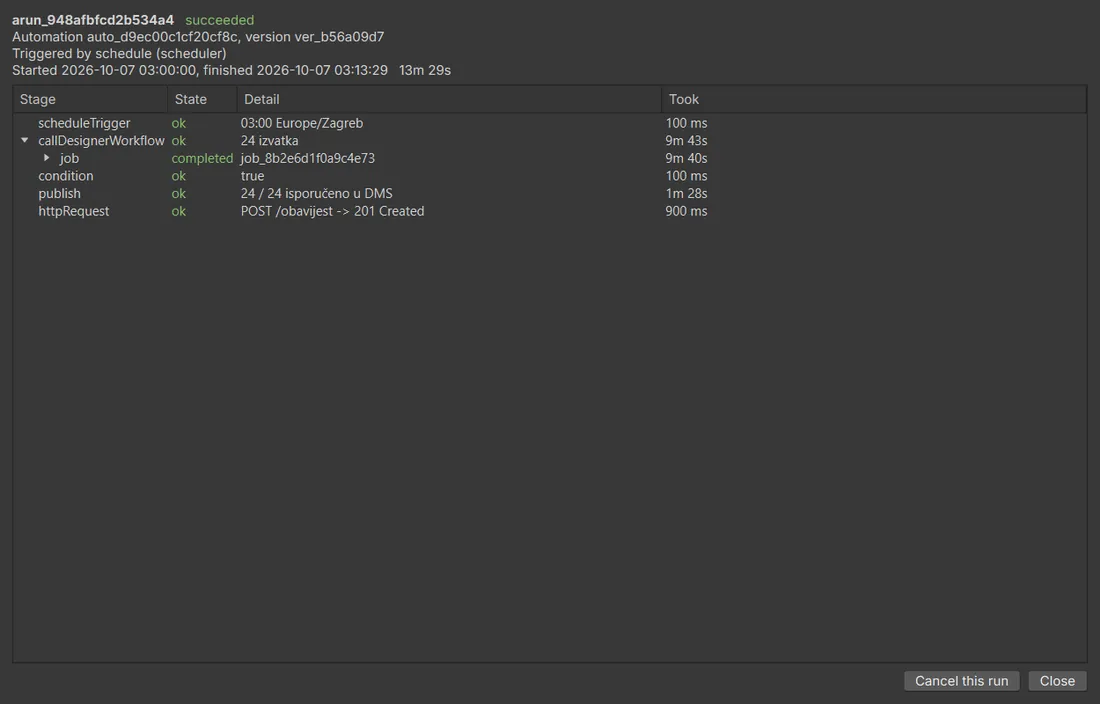Image resolution: width=1100 pixels, height=704 pixels.
Task: Click the '100 ms' duration of scheduleTrigger
Action: pos(686,123)
